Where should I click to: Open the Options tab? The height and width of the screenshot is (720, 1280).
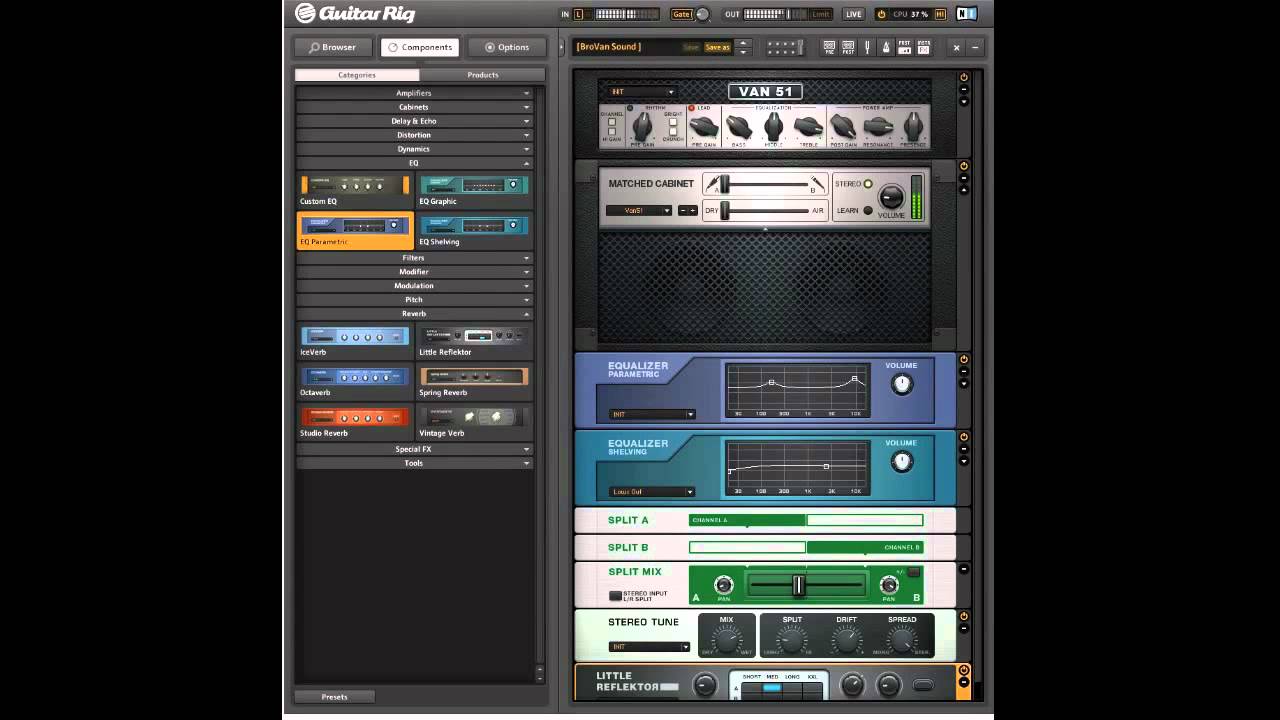coord(506,47)
